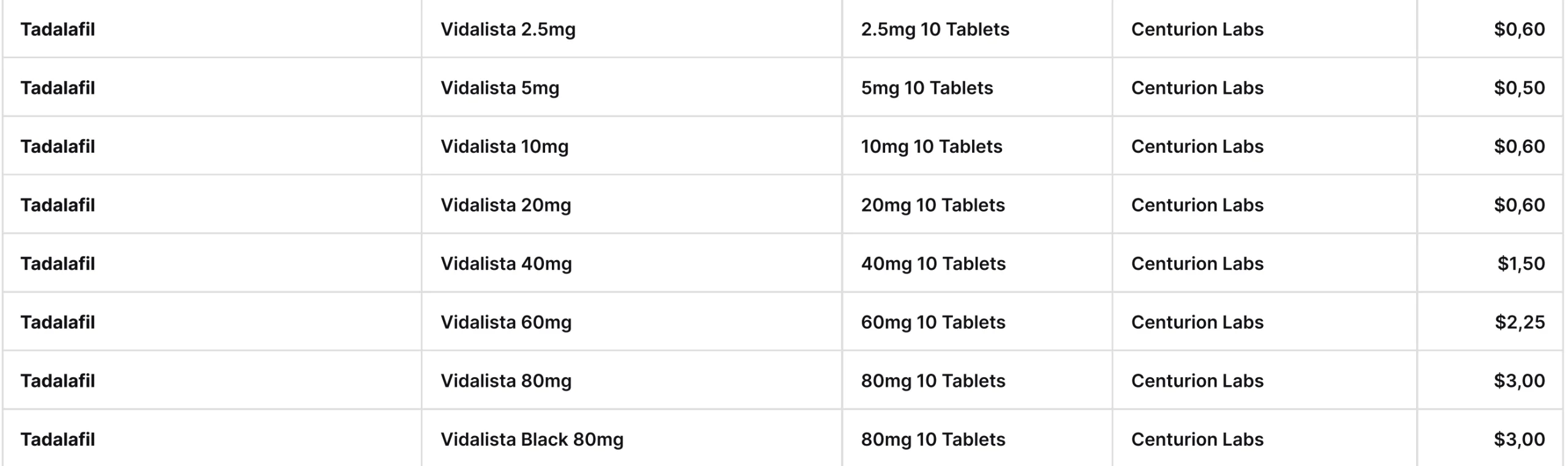Click the $2,25 price cell

coord(1520,322)
